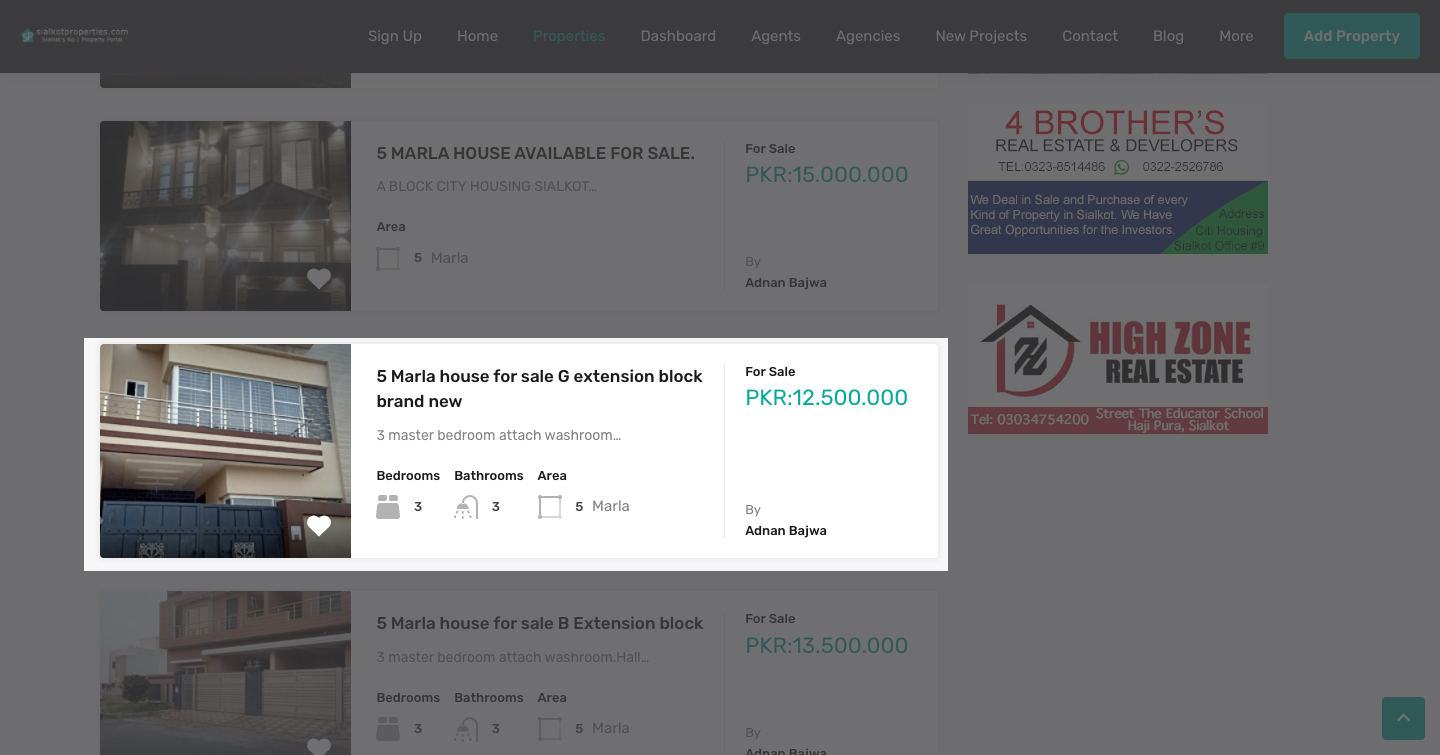This screenshot has height=755, width=1440.
Task: Click agent Adnan Bajwa on PKR:12.500.000 listing
Action: 786,531
